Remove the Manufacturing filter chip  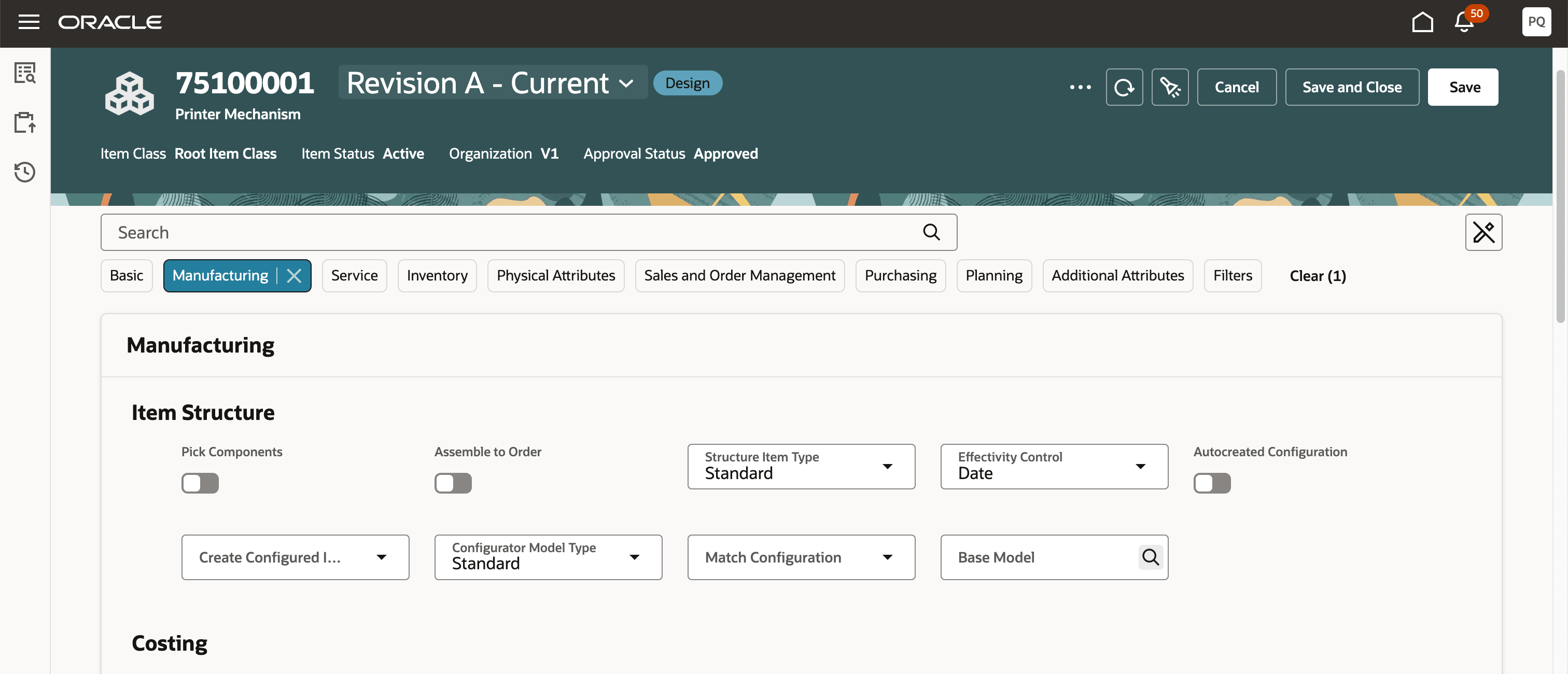click(295, 276)
